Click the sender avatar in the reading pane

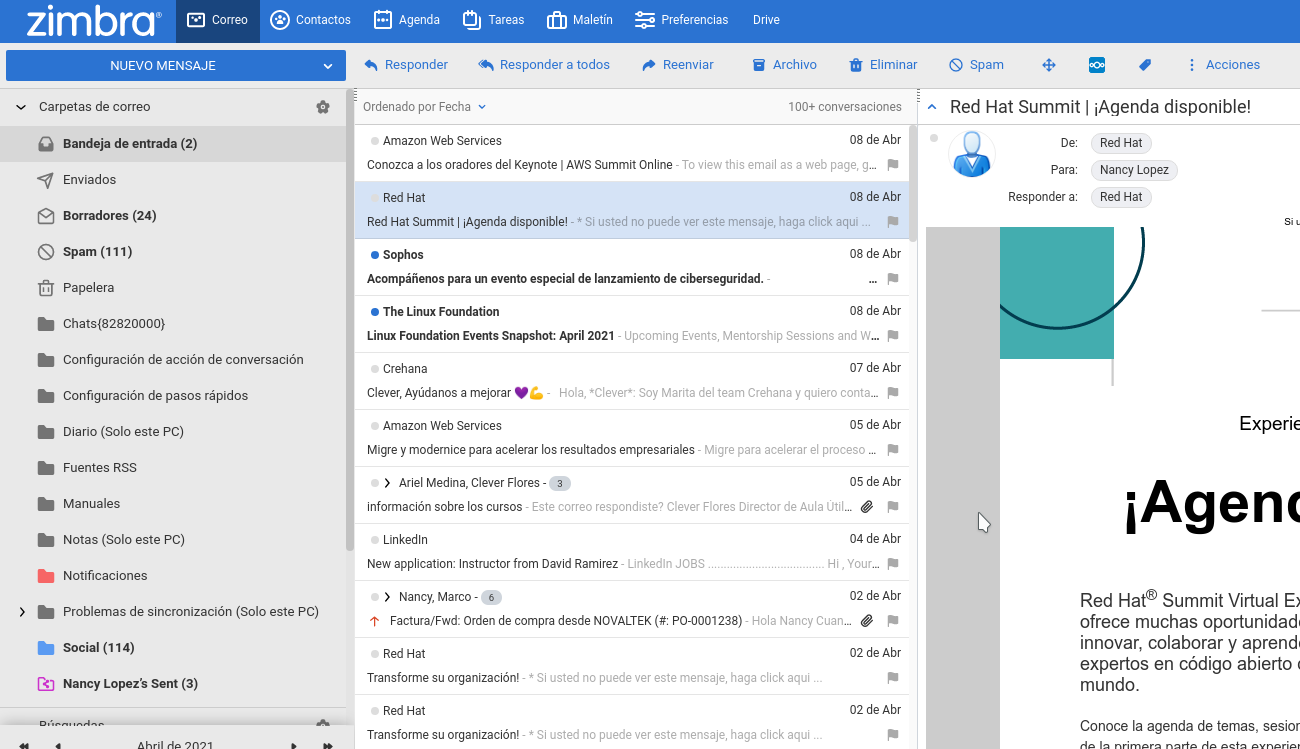[x=971, y=154]
